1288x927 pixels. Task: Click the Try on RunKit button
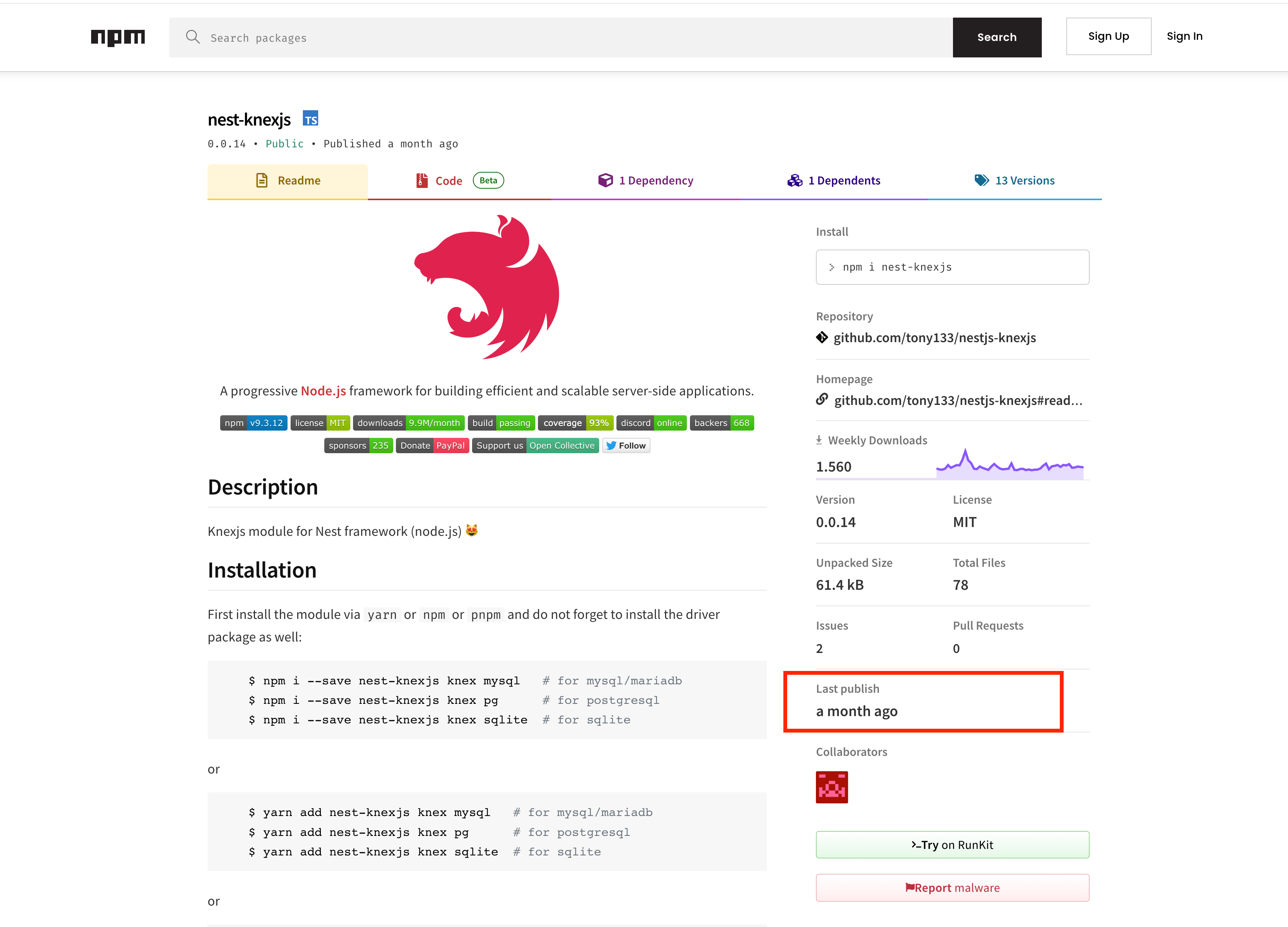click(952, 844)
